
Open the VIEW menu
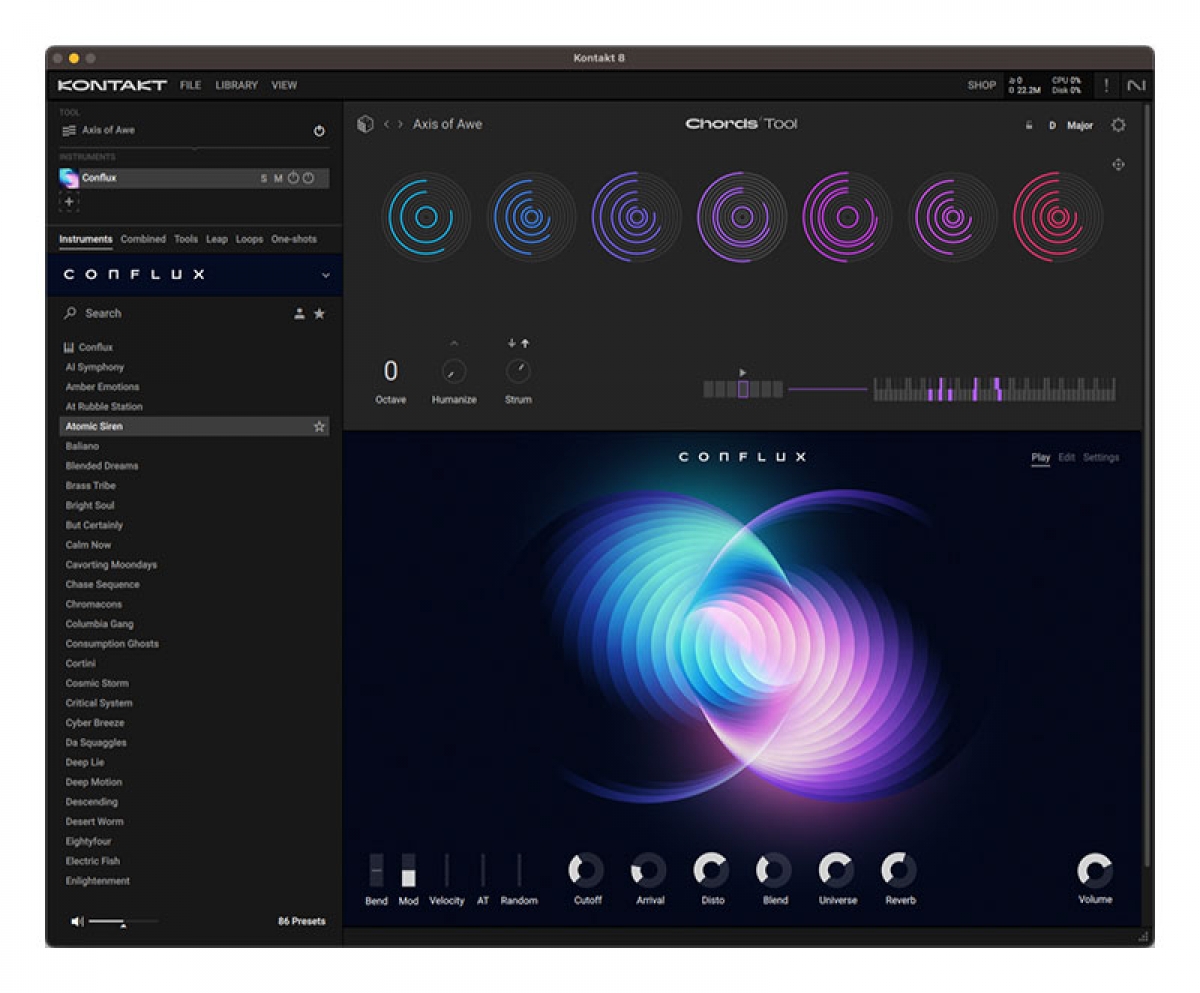[x=284, y=85]
